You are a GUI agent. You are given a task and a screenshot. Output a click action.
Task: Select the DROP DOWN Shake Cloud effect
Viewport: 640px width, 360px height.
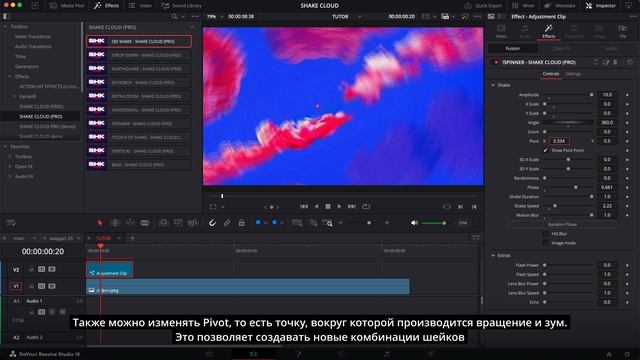139,55
